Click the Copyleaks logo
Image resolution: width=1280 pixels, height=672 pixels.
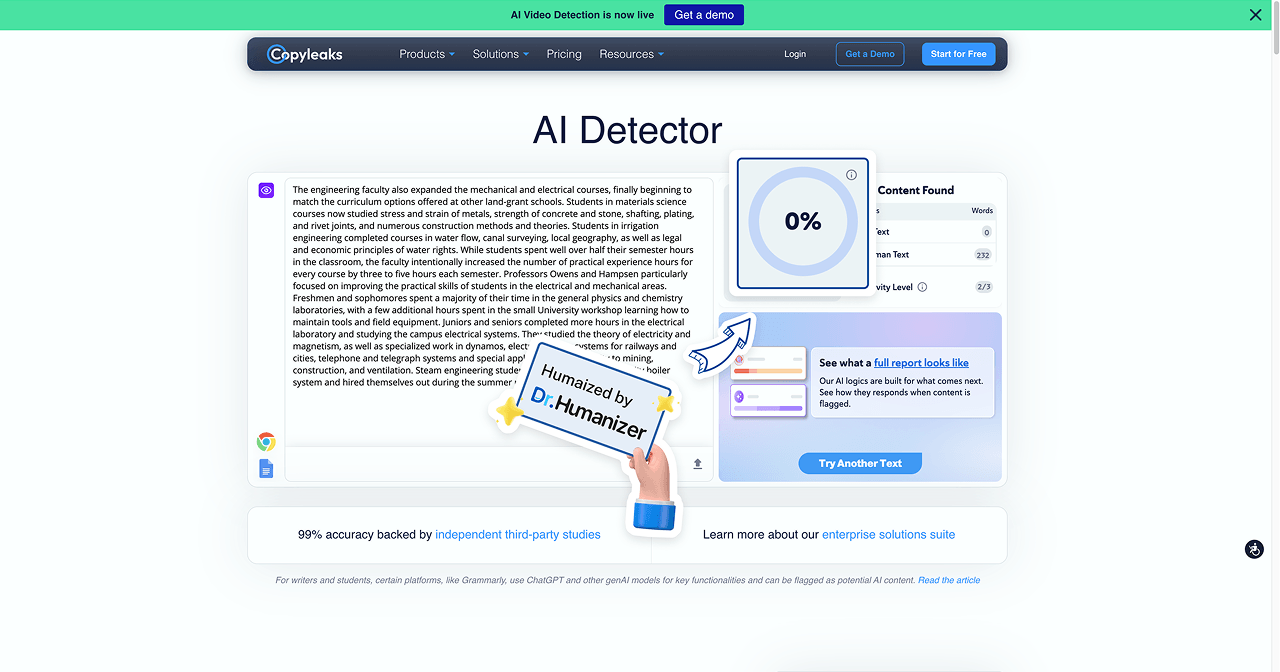[x=305, y=54]
